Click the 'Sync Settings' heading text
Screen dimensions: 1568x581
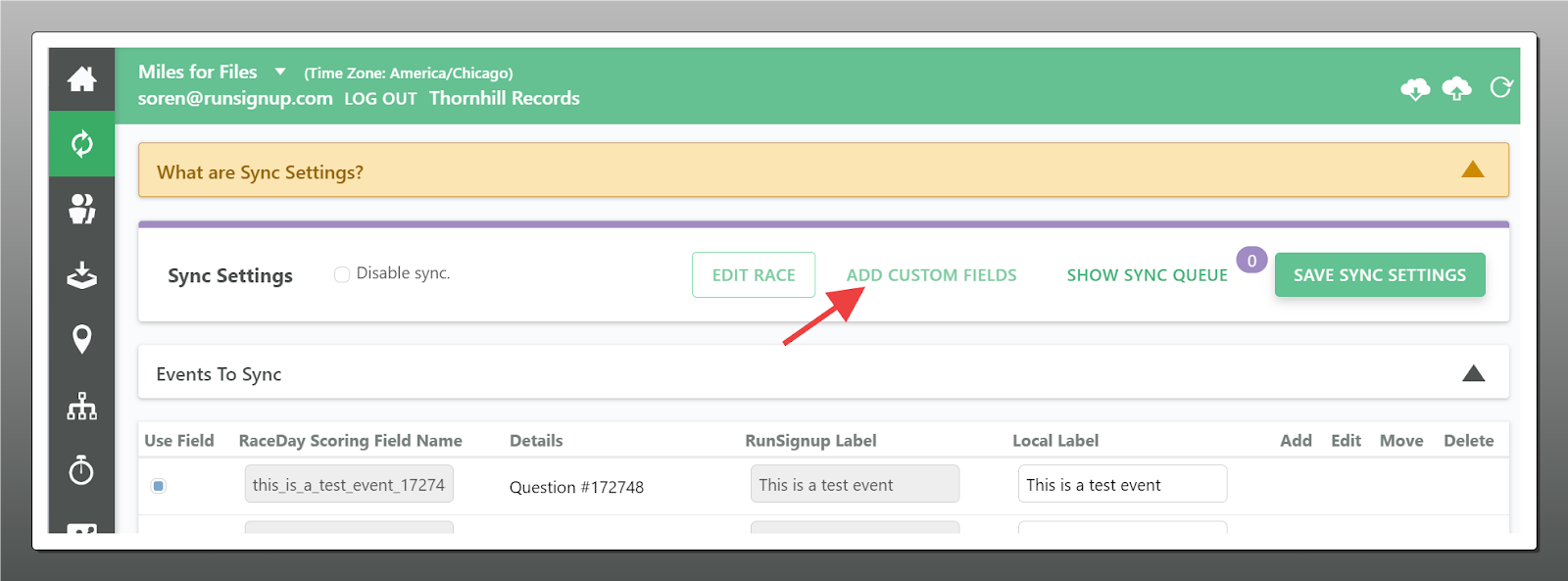230,276
